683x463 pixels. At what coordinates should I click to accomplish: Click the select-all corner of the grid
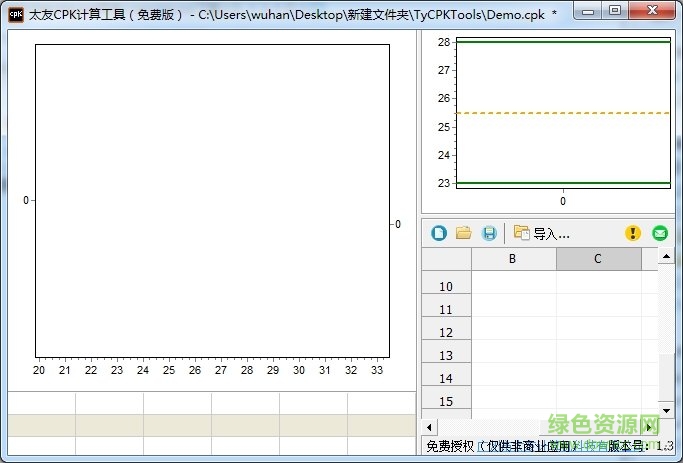point(446,259)
